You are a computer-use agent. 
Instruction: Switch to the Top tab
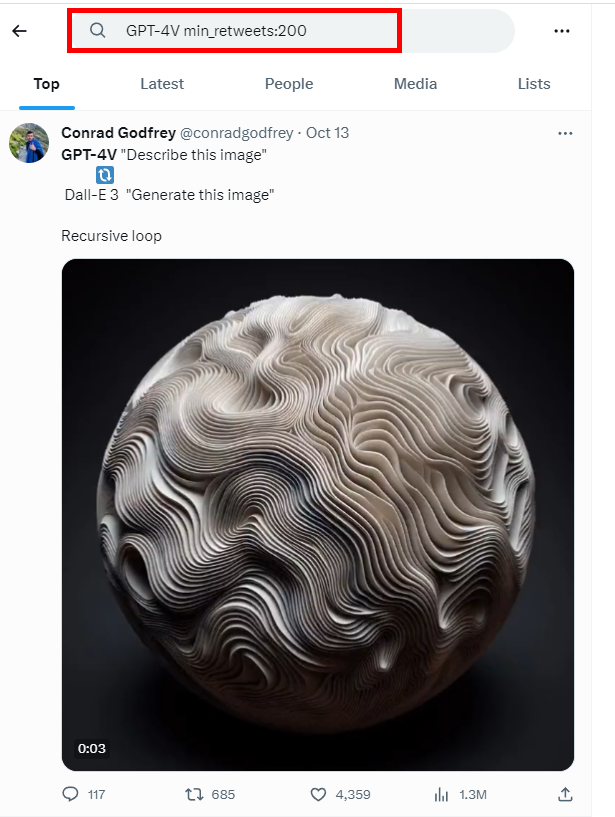(47, 84)
